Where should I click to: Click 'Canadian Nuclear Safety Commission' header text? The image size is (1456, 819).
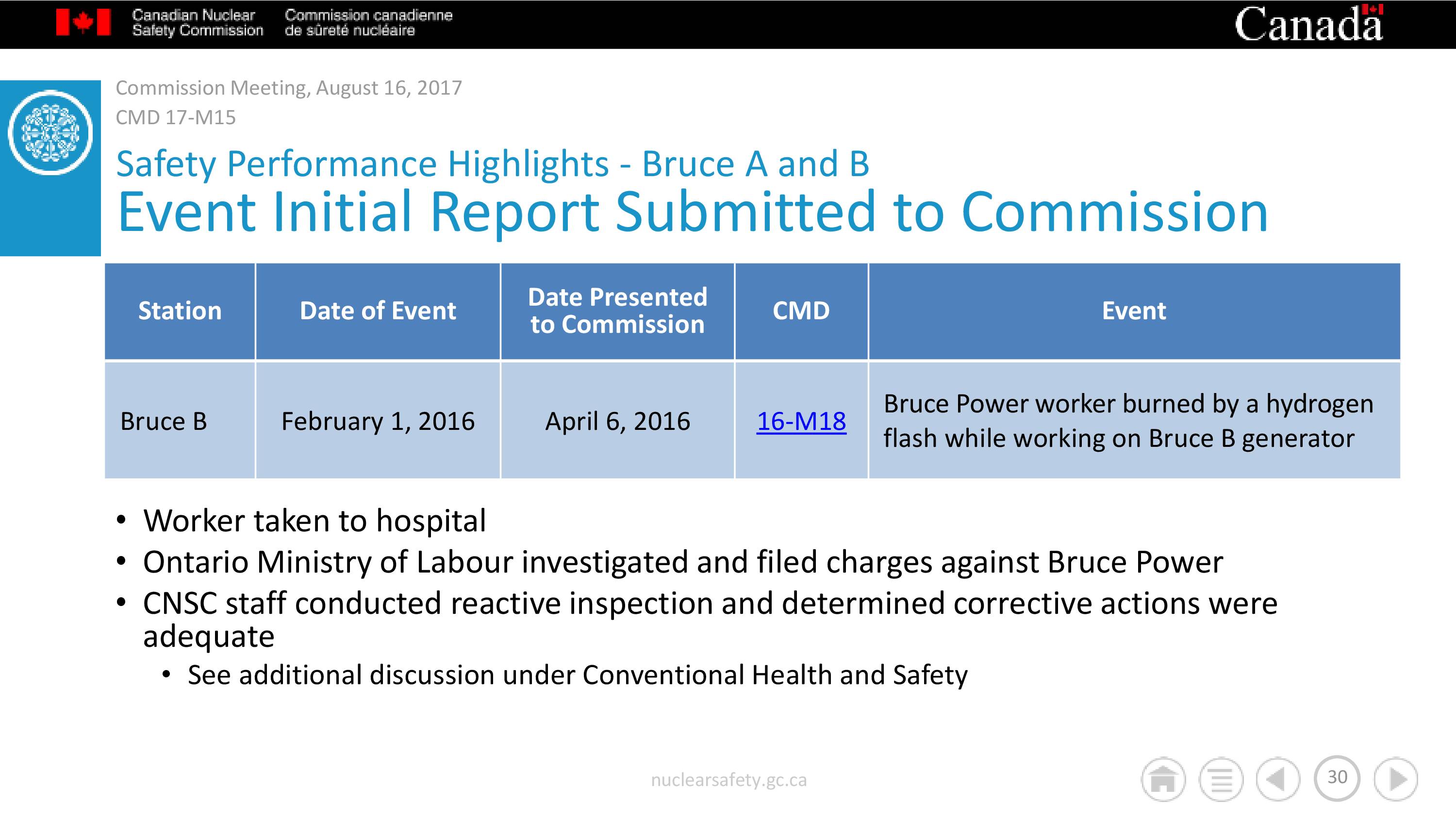click(197, 23)
